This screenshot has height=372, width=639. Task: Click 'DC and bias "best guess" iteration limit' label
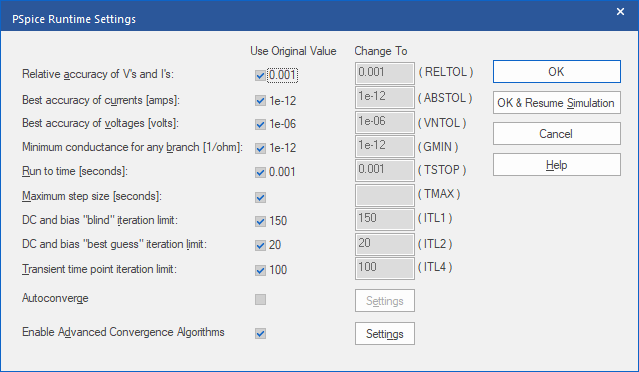115,244
